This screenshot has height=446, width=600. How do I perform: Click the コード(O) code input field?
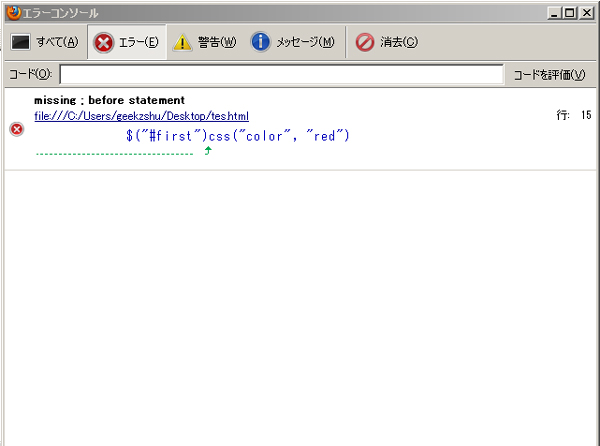click(282, 74)
